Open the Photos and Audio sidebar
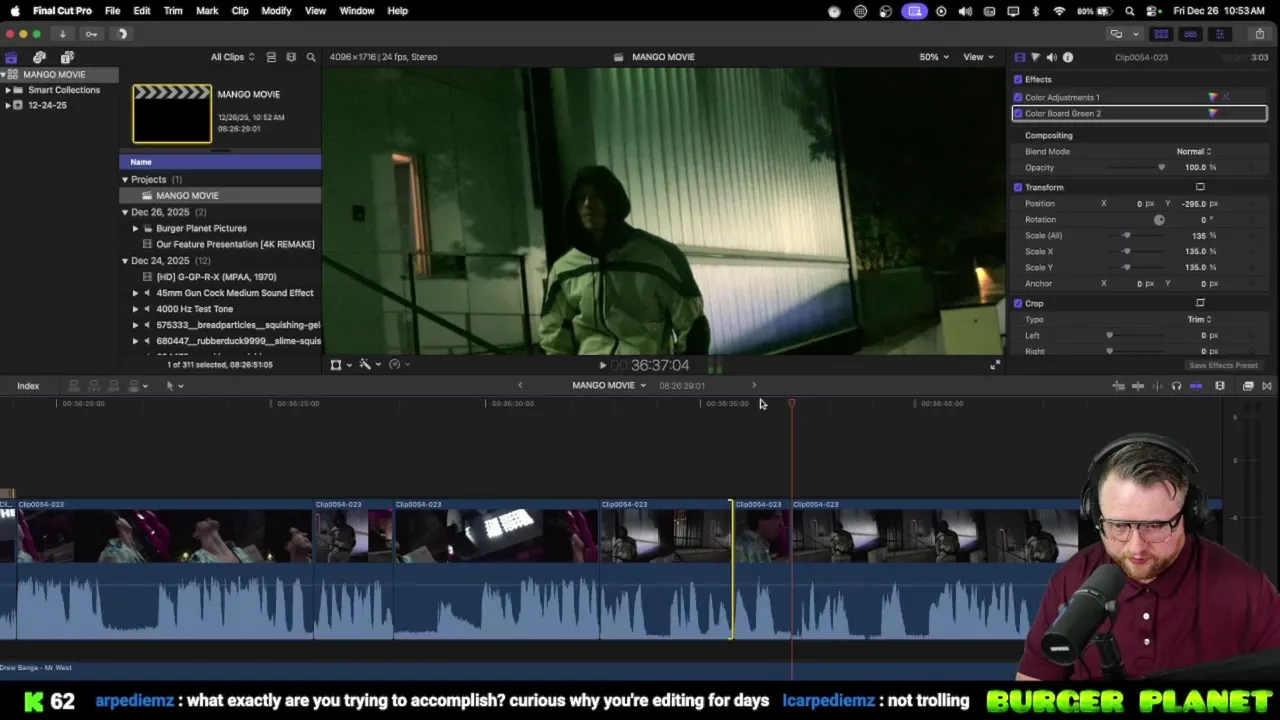Screen dimensions: 1280x720 (x=39, y=57)
